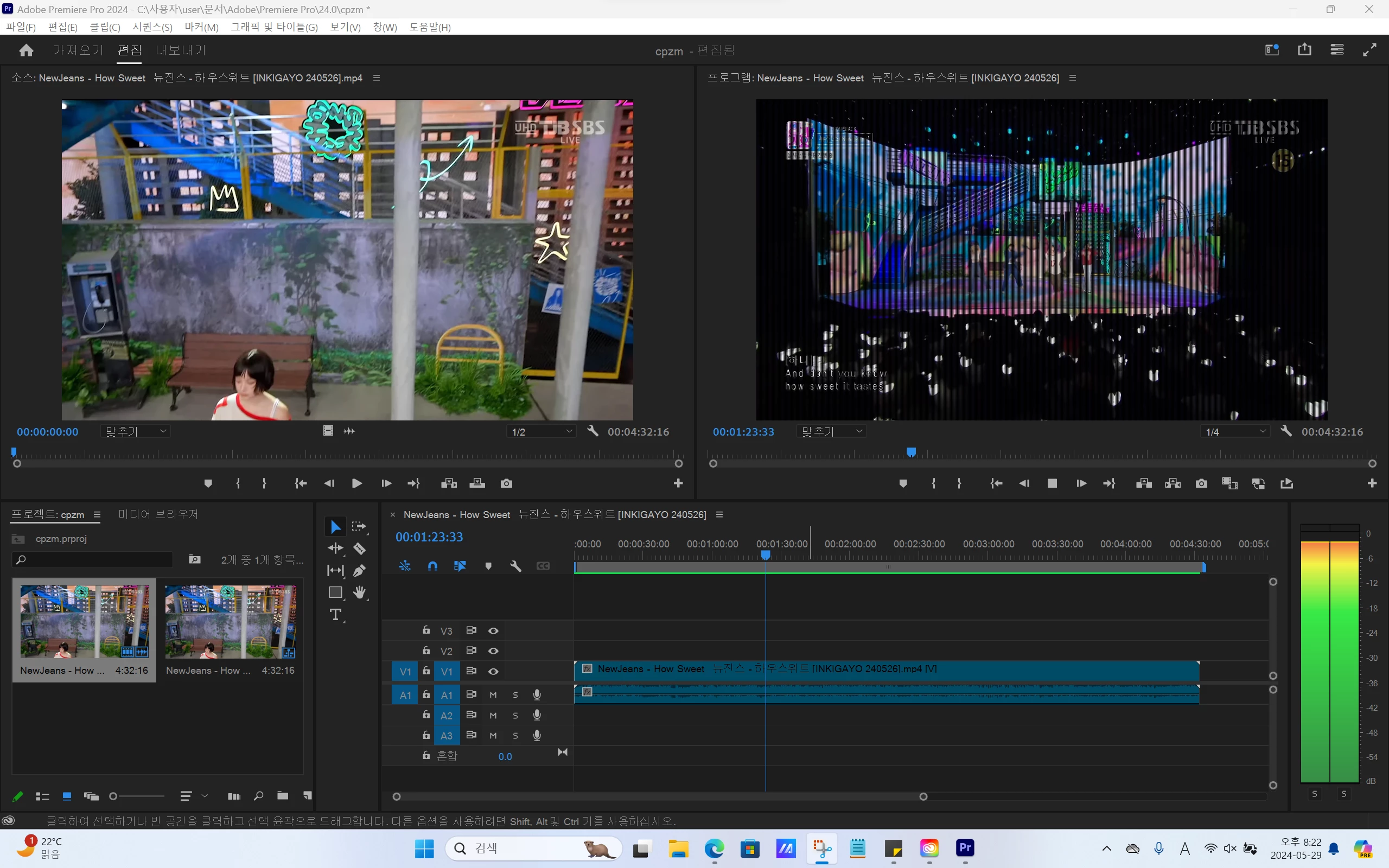This screenshot has width=1389, height=868.
Task: Click Export Frame camera in Program monitor
Action: pos(1201,483)
